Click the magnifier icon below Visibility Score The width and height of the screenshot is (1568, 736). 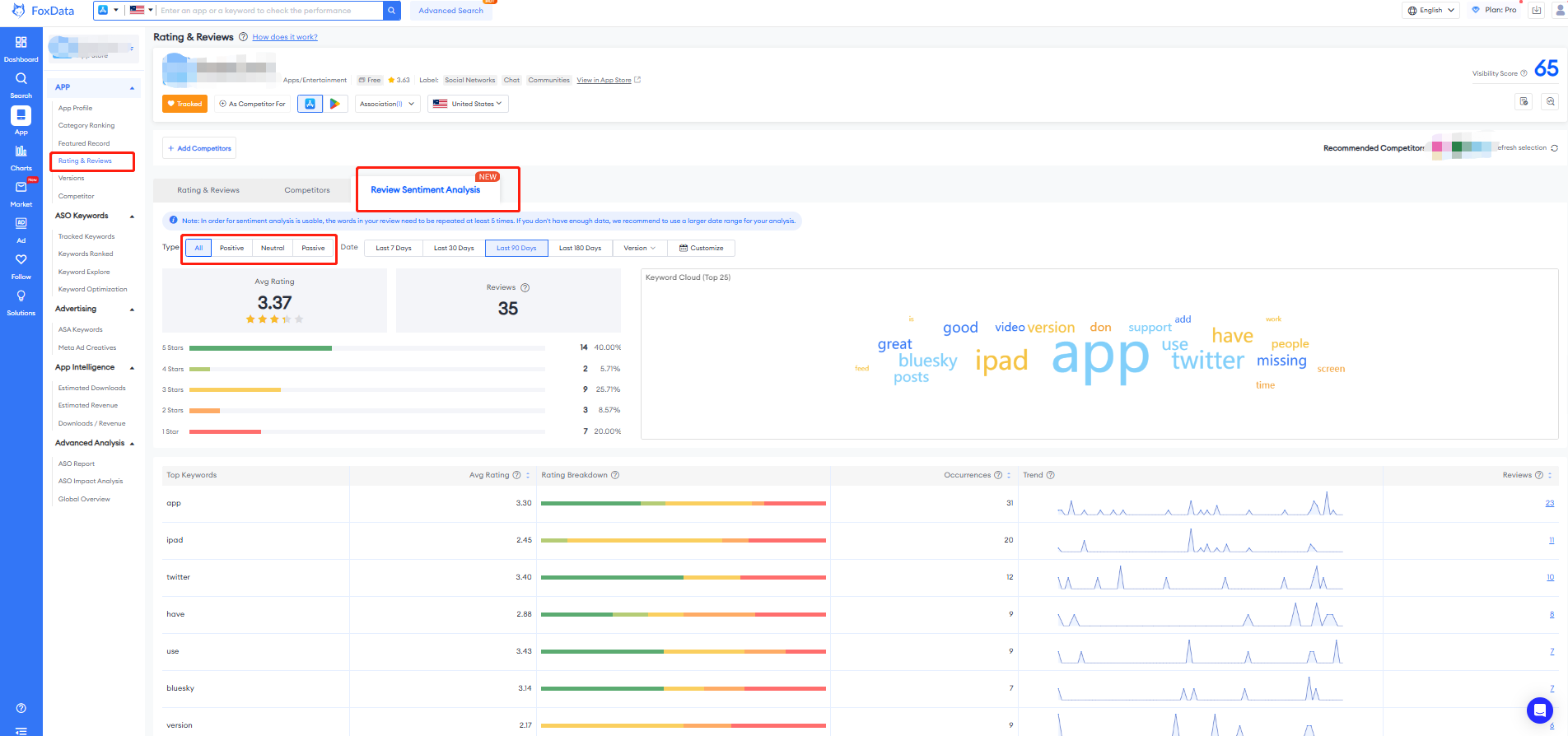coord(1550,101)
